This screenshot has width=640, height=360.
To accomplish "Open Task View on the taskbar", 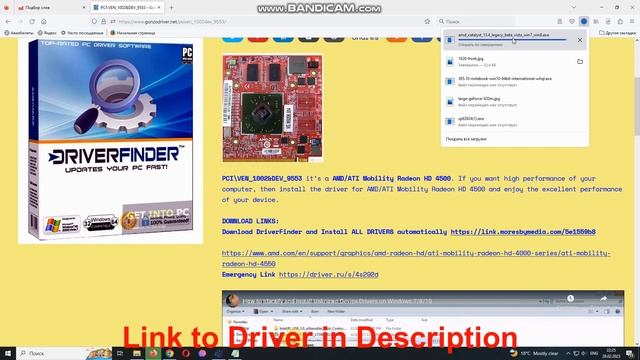I will (x=120, y=353).
